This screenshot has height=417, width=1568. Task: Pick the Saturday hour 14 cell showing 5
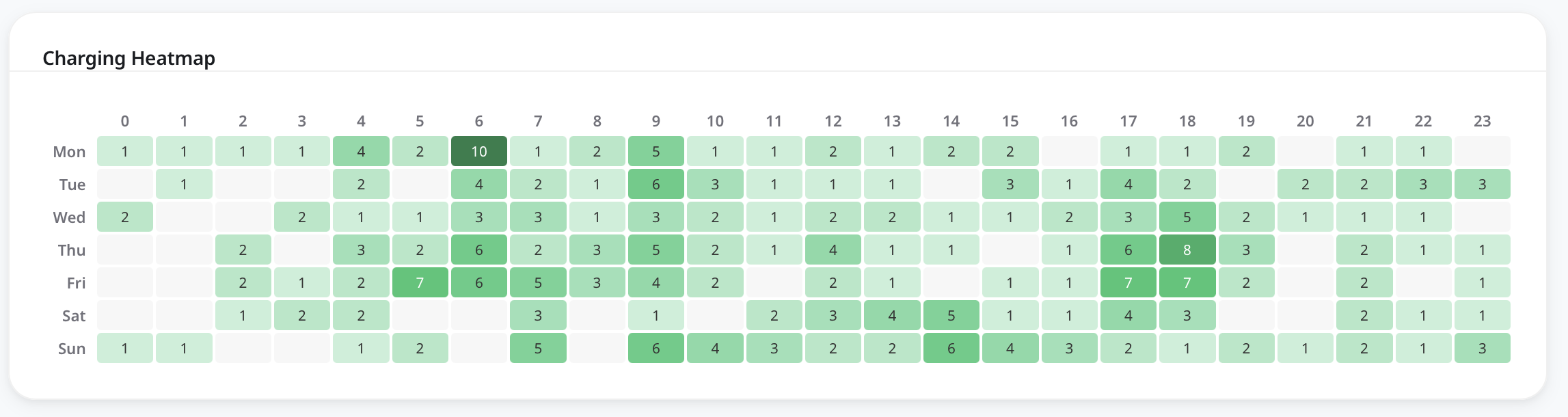pos(951,315)
